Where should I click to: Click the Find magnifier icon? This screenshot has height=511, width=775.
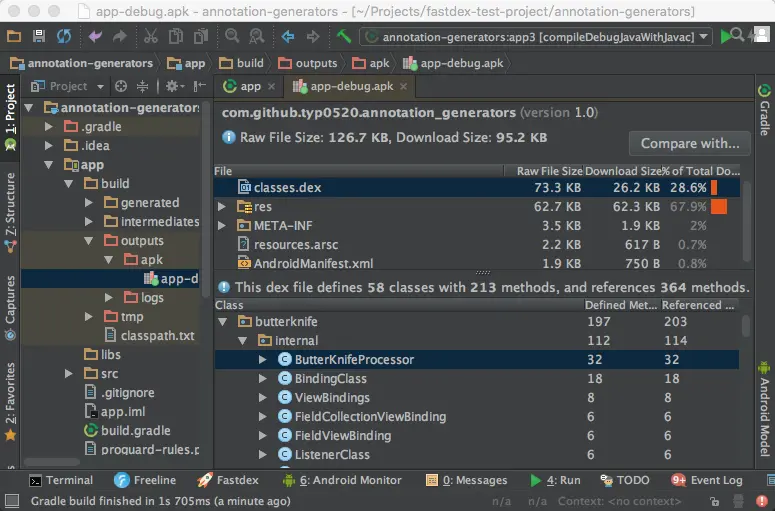click(232, 36)
